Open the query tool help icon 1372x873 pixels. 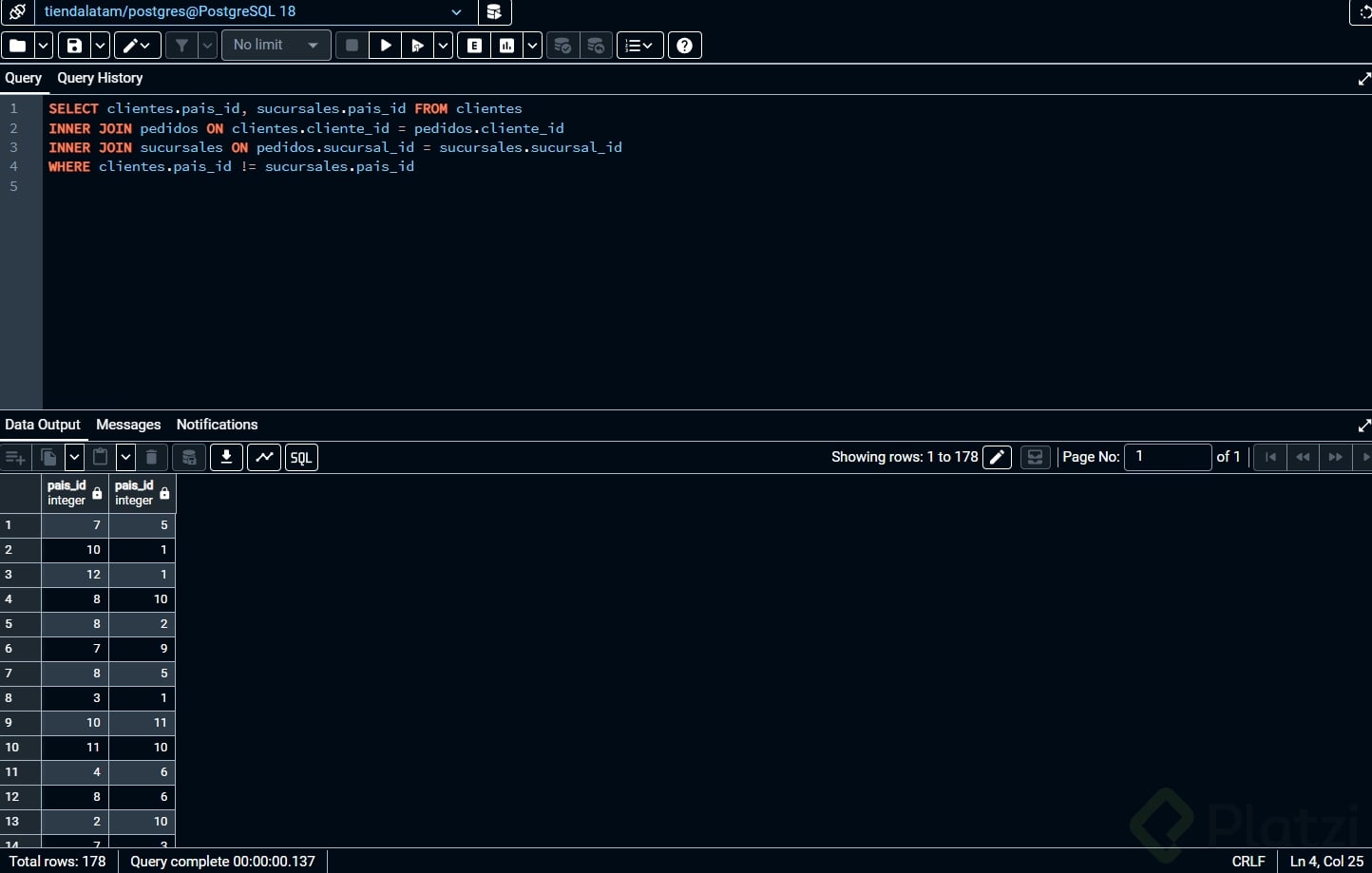click(684, 46)
